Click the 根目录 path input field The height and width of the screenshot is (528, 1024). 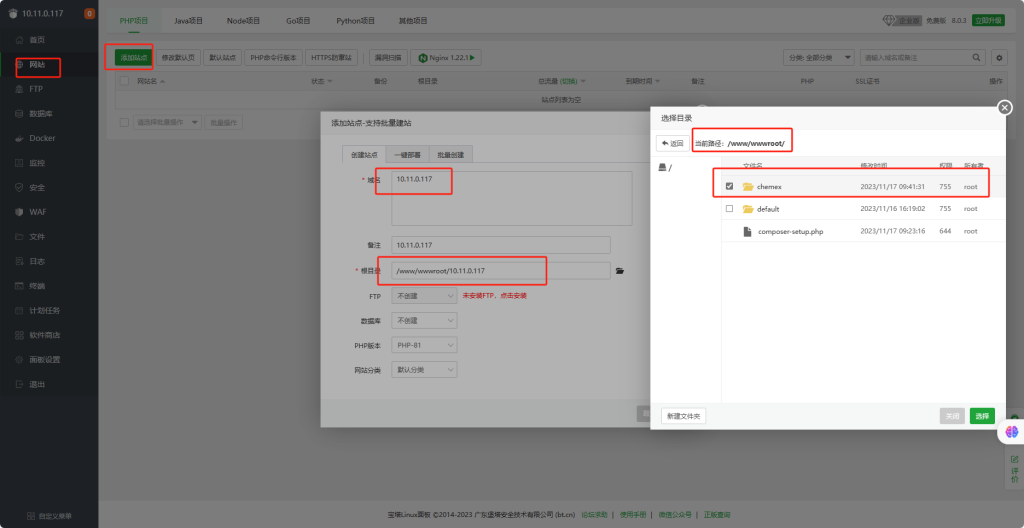tap(500, 271)
